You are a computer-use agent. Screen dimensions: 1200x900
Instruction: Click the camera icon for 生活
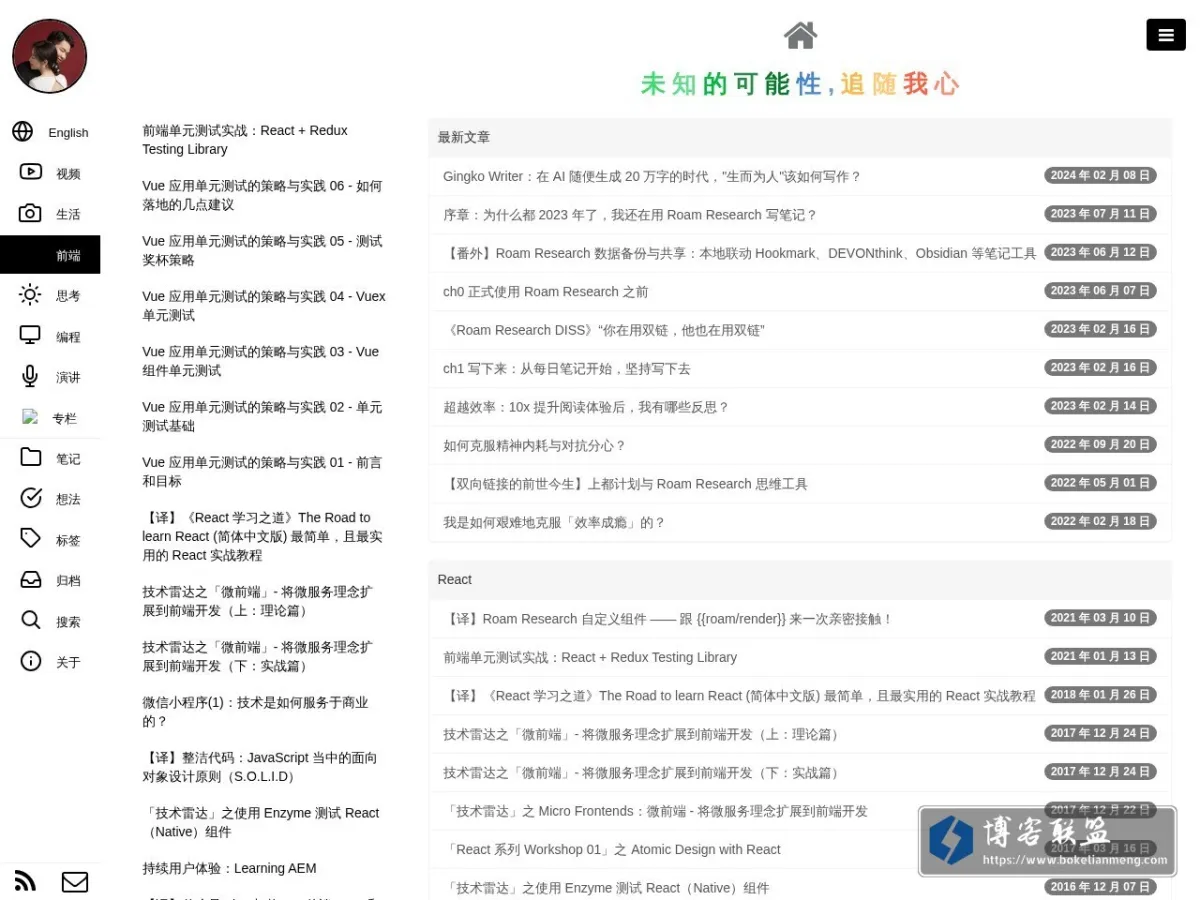coord(31,213)
